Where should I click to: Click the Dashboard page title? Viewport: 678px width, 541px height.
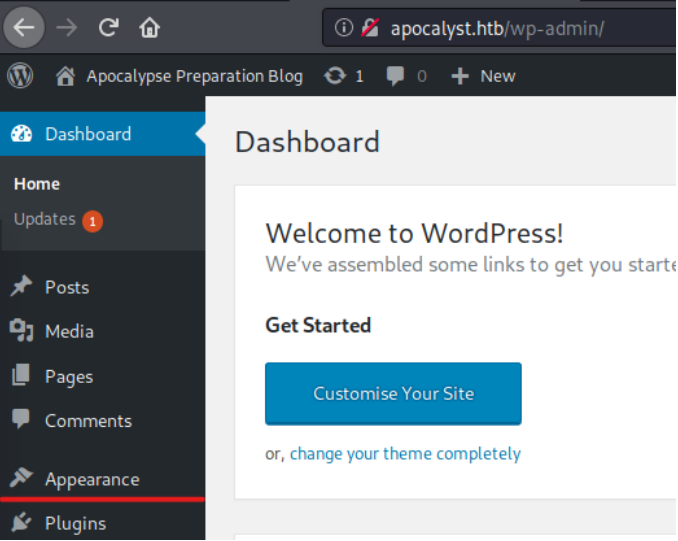coord(307,142)
